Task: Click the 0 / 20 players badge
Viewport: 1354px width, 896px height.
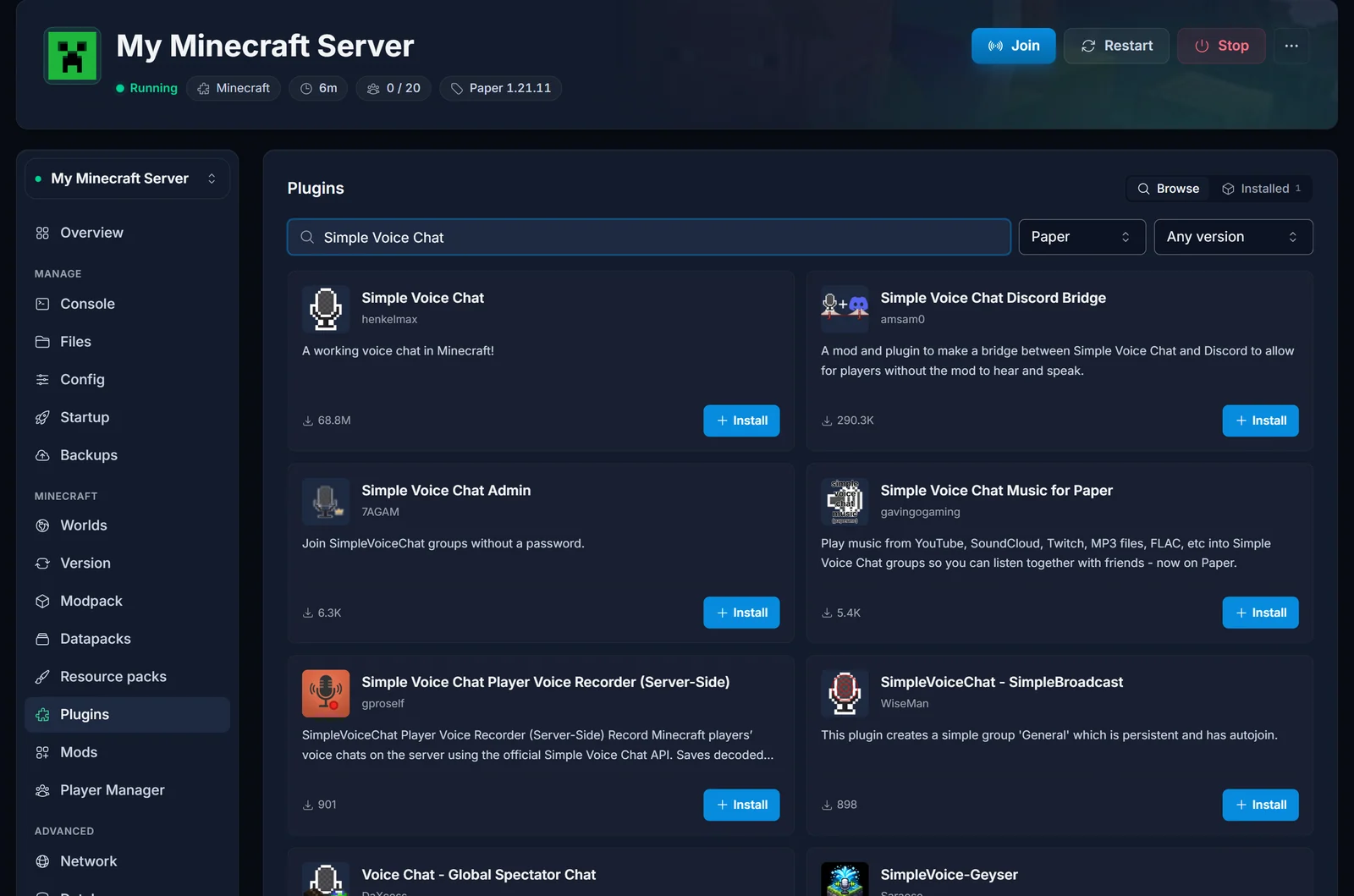Action: (x=394, y=88)
